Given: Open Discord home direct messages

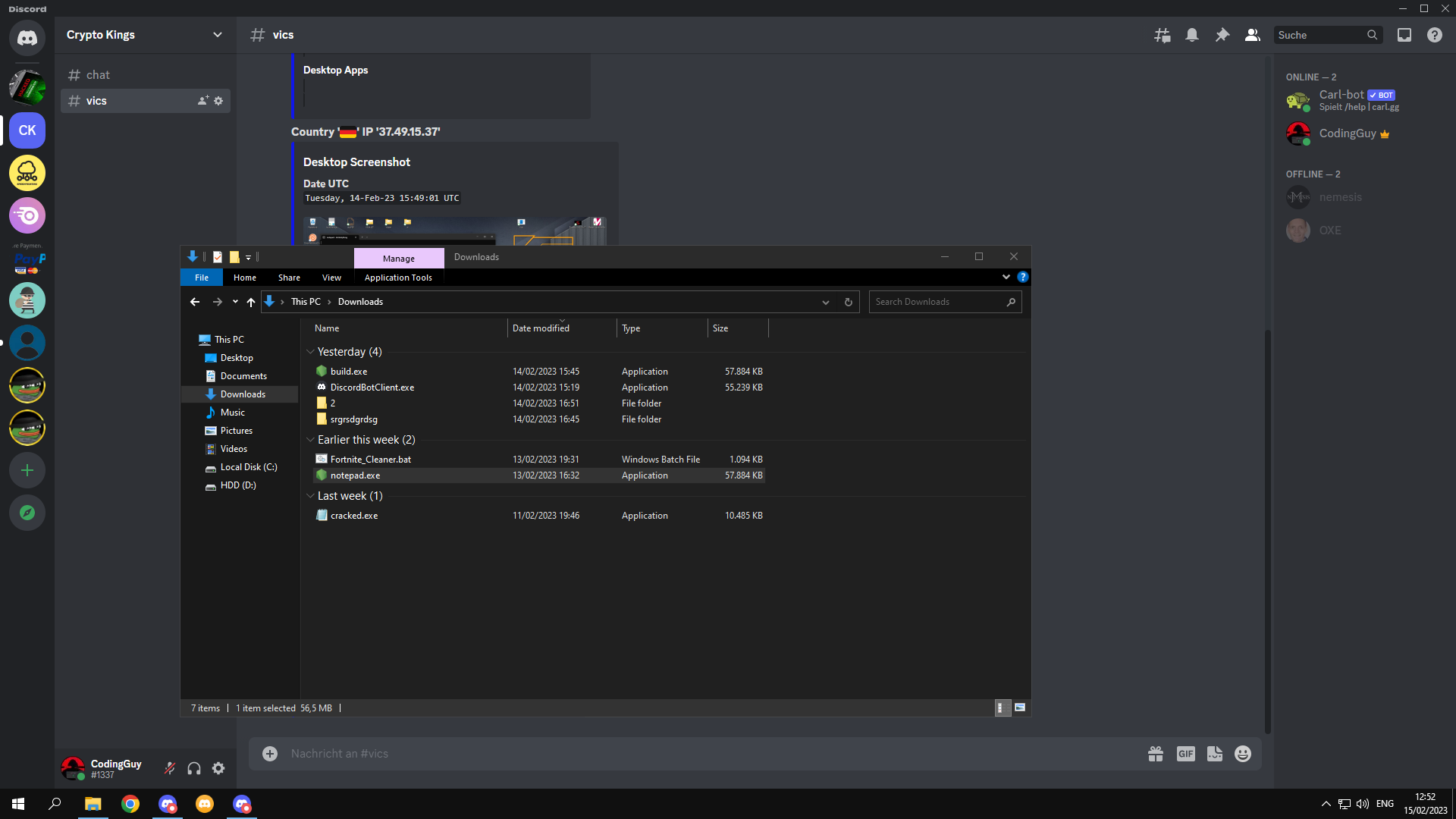Looking at the screenshot, I should pyautogui.click(x=27, y=37).
